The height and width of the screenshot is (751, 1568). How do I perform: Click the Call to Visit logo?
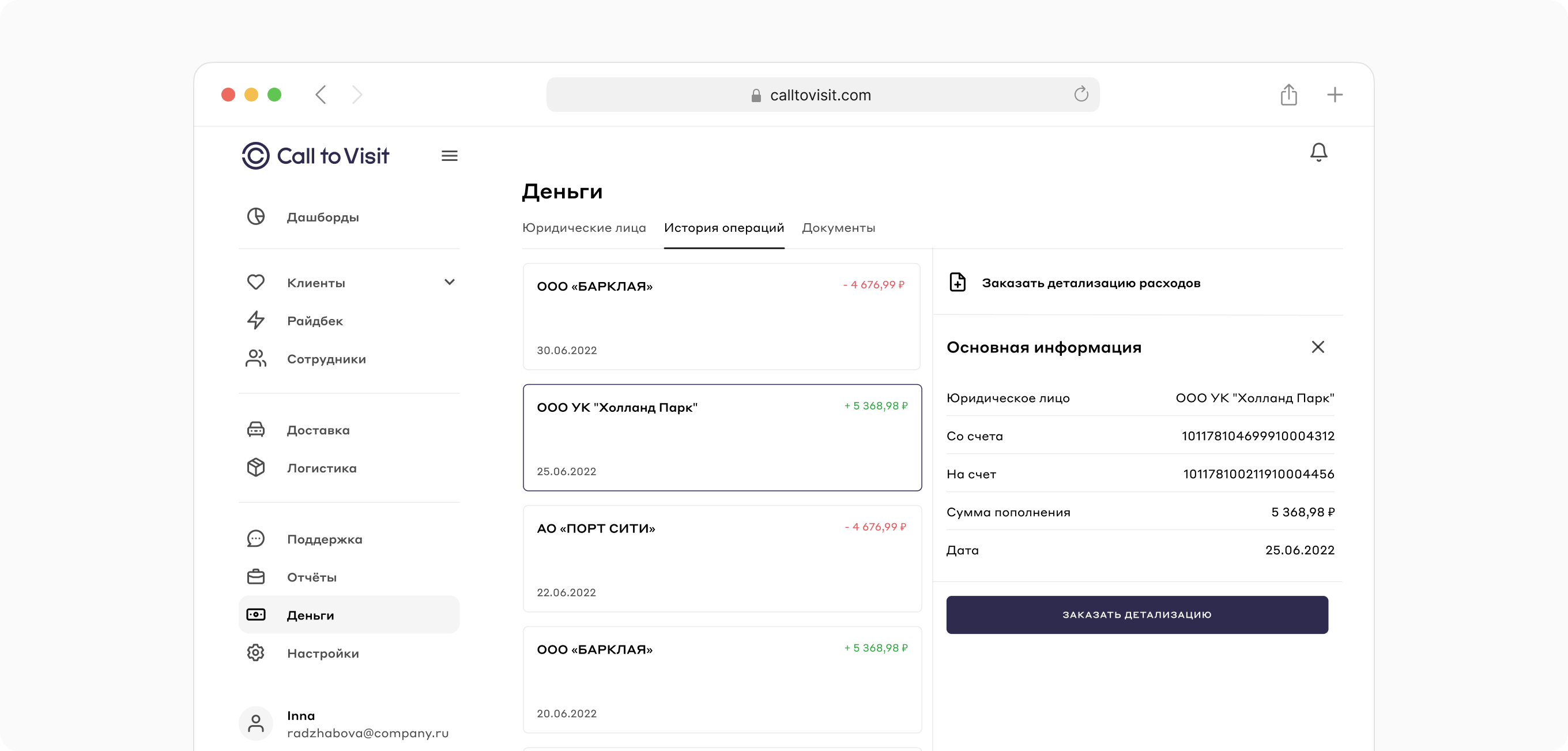(315, 156)
